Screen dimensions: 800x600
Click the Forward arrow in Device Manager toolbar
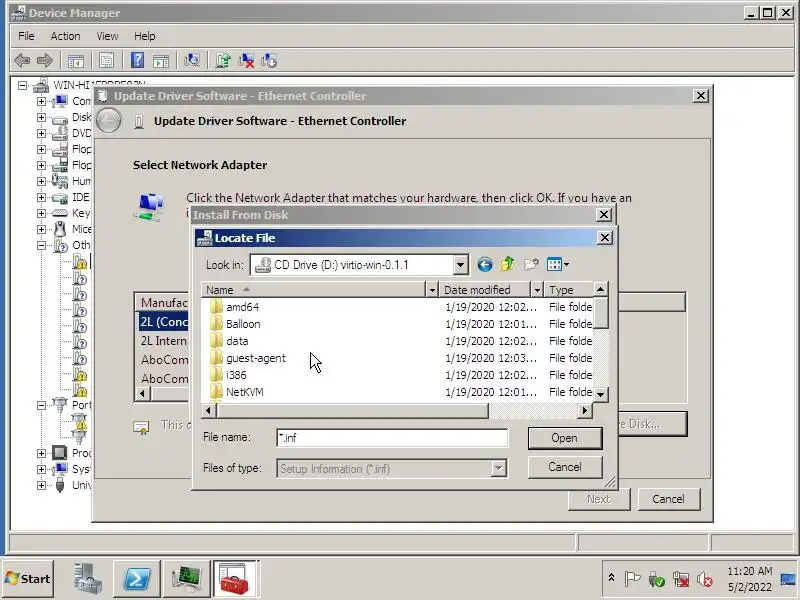(45, 61)
